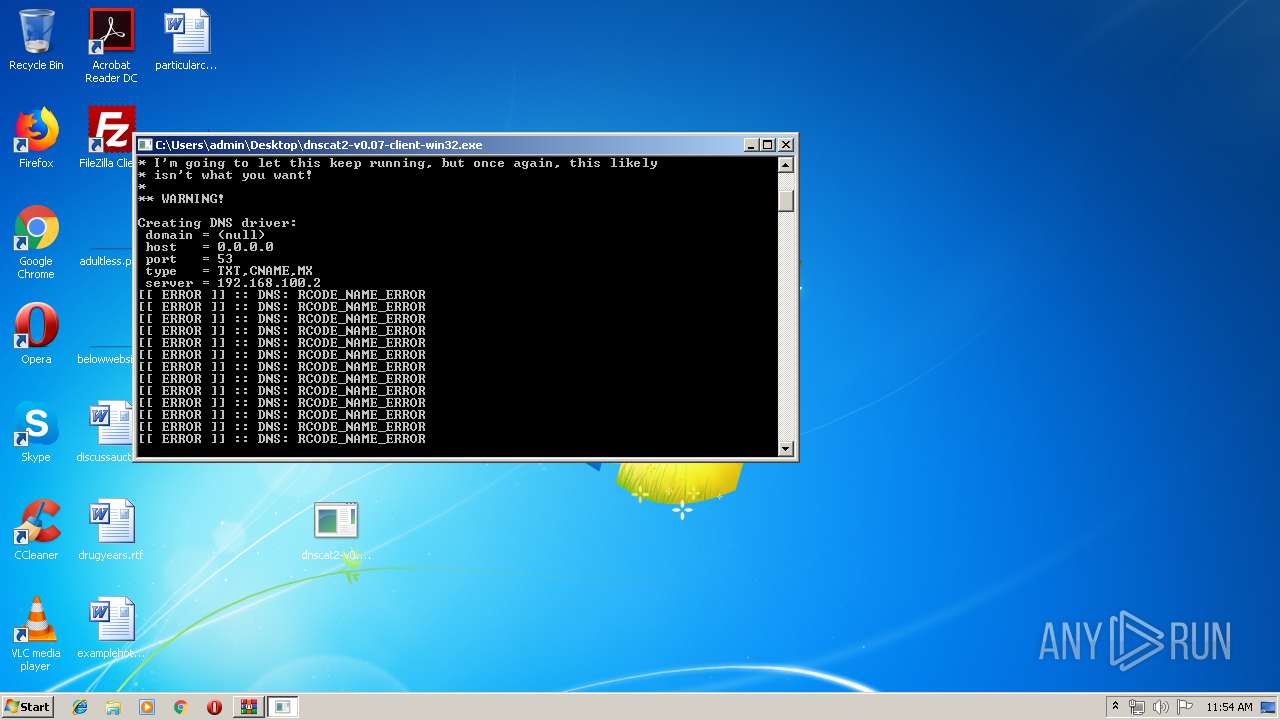This screenshot has height=720, width=1280.
Task: Select the Skype desktop icon
Action: [36, 432]
